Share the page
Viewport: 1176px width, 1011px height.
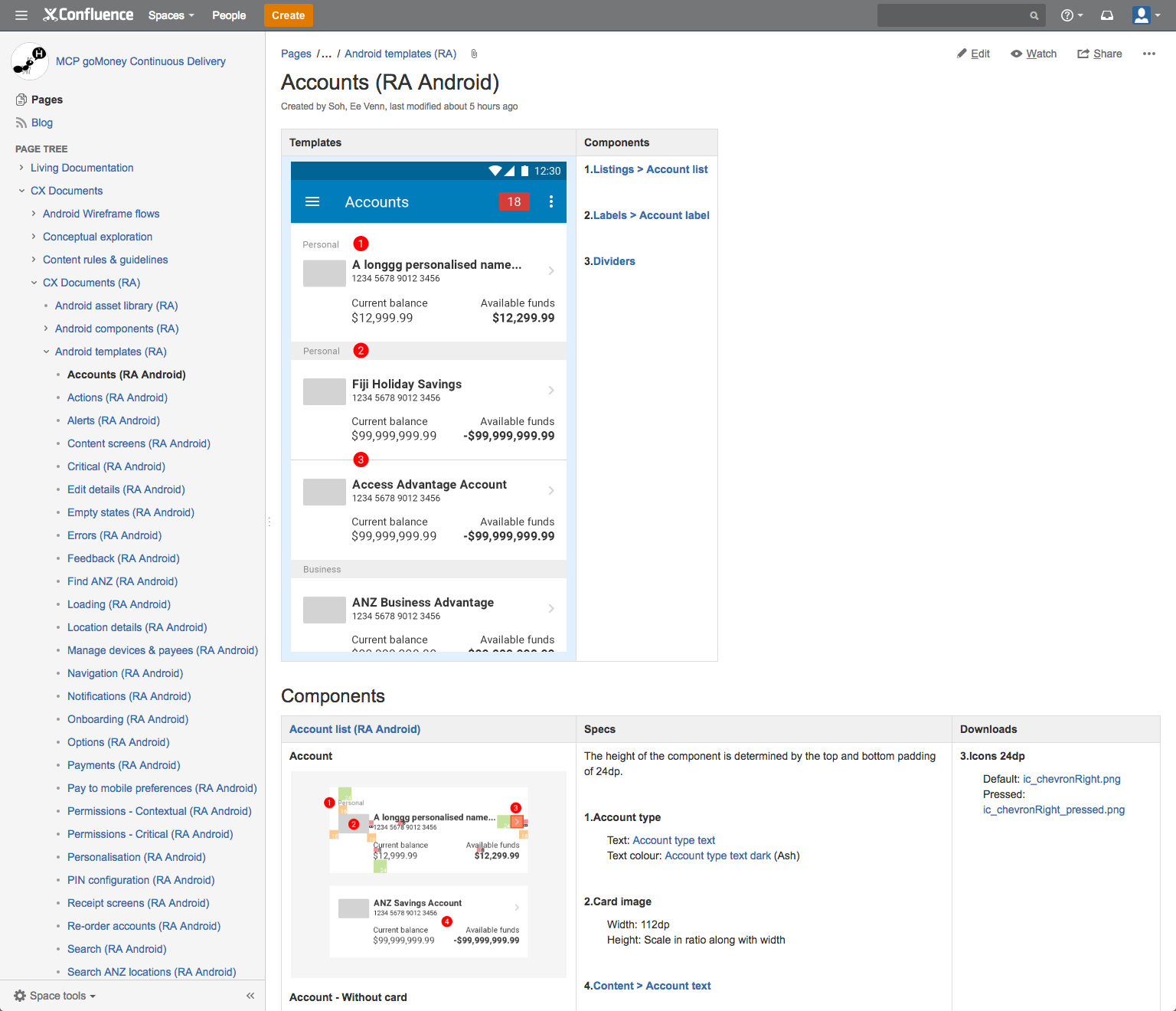(x=1099, y=54)
